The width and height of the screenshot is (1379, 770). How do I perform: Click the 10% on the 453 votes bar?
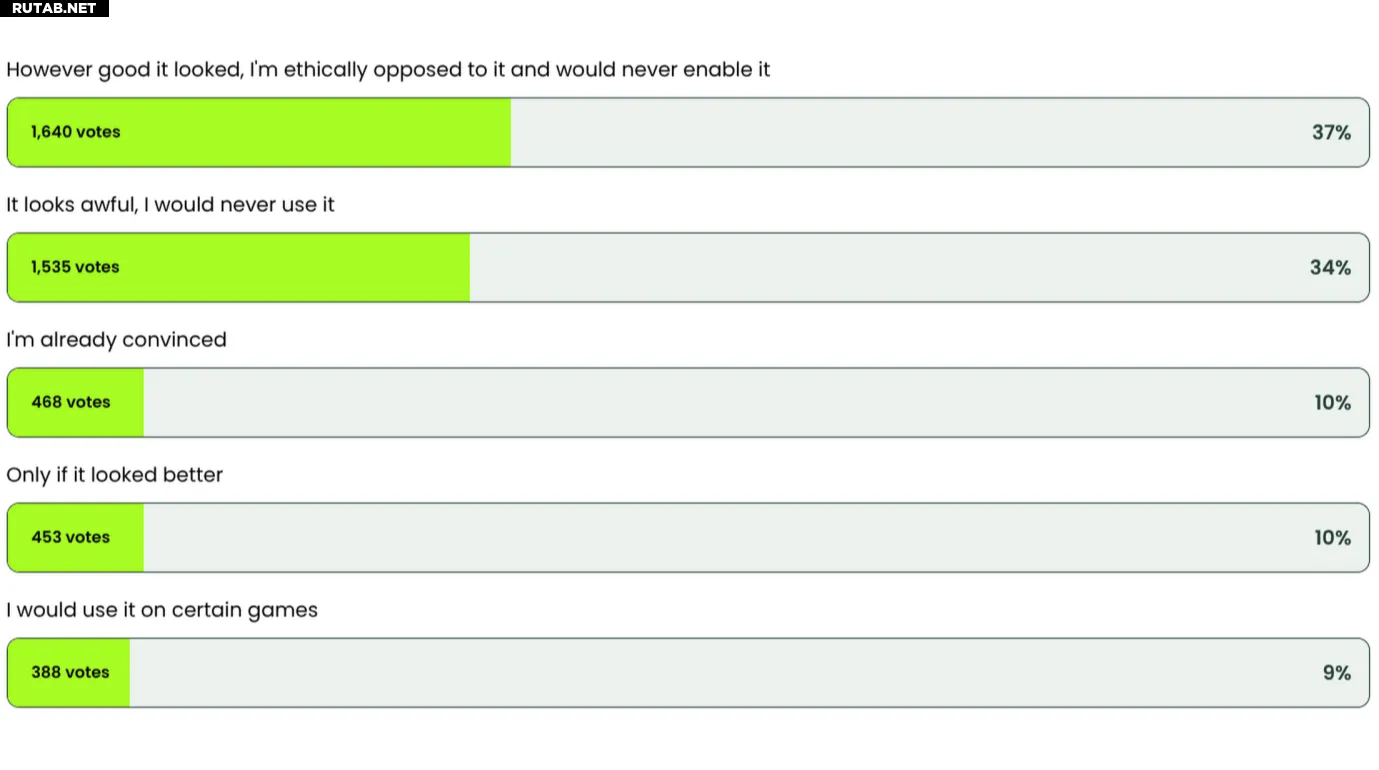1332,537
